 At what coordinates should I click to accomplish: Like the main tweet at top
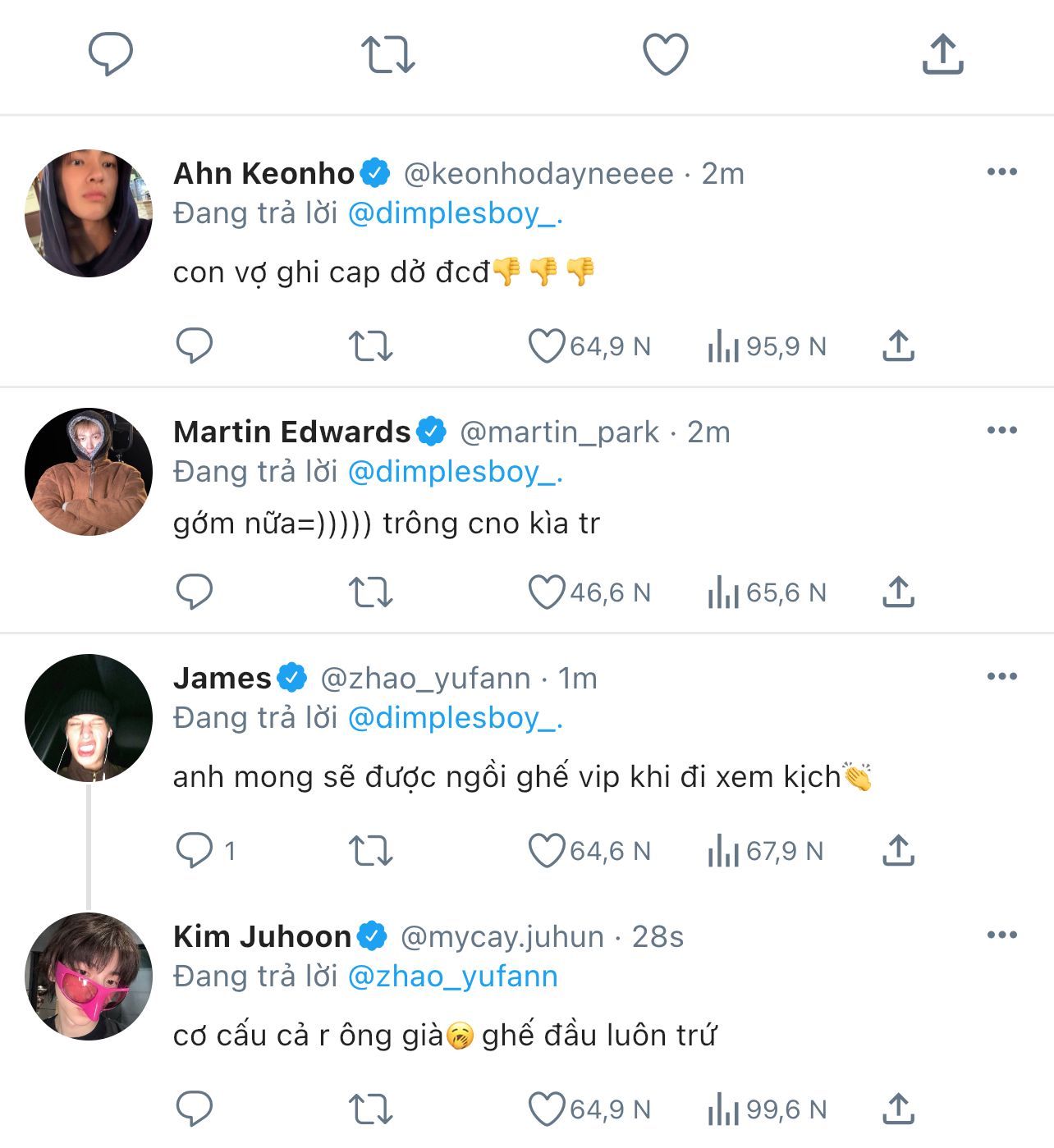[x=665, y=55]
